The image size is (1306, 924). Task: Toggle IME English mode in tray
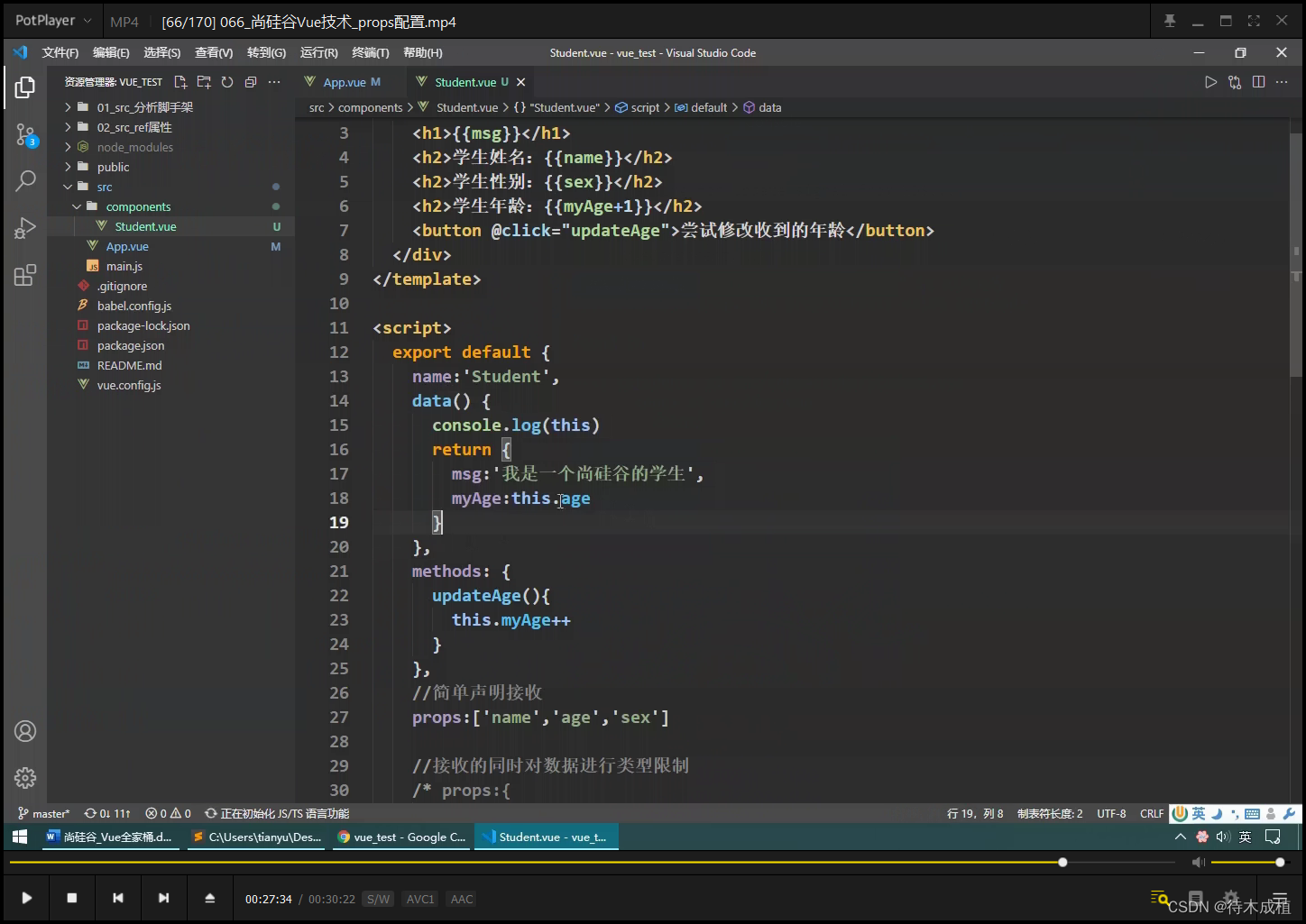1245,837
